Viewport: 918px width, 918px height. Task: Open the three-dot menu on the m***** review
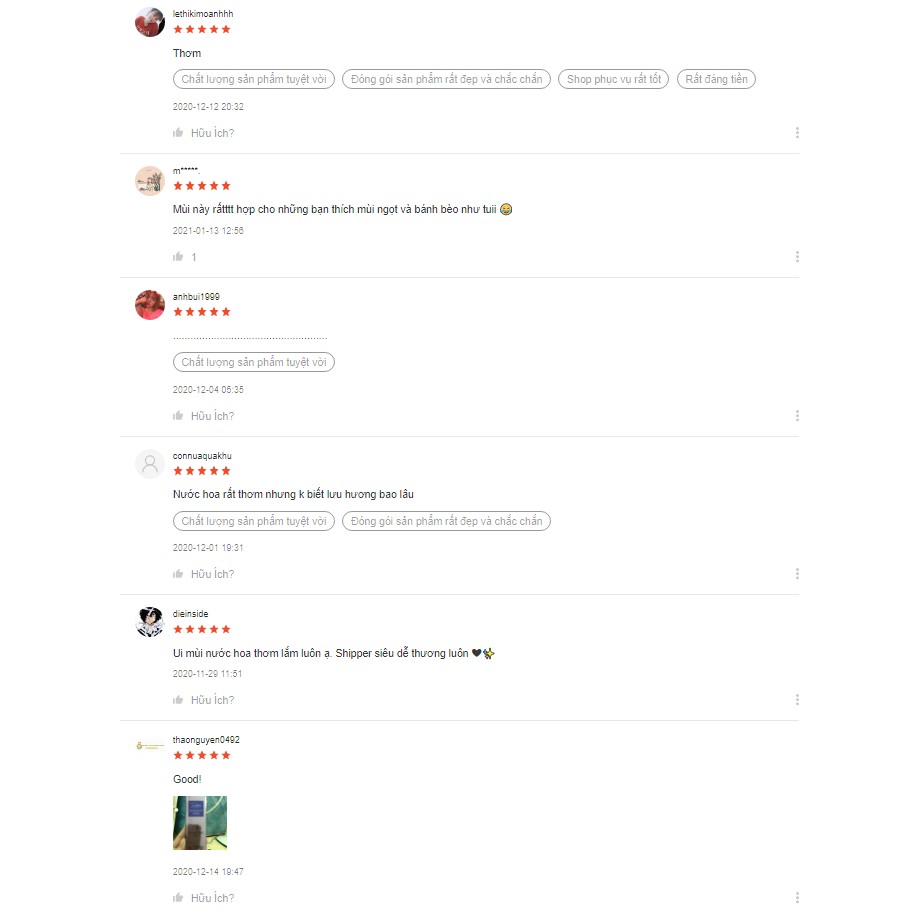tap(797, 256)
